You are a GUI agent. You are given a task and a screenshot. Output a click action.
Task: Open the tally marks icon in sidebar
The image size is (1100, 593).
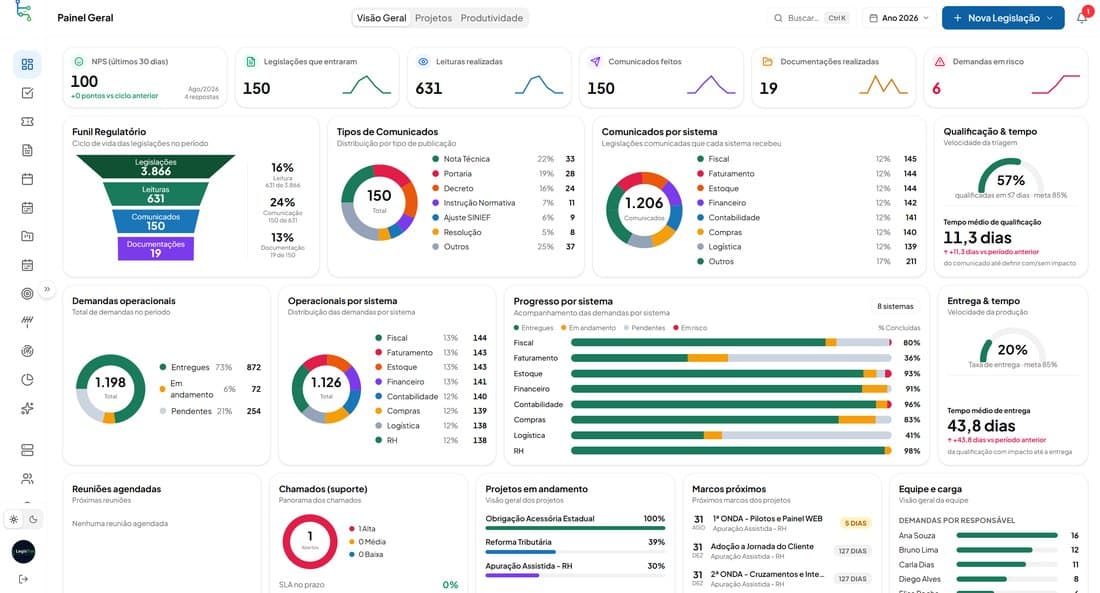pos(27,322)
